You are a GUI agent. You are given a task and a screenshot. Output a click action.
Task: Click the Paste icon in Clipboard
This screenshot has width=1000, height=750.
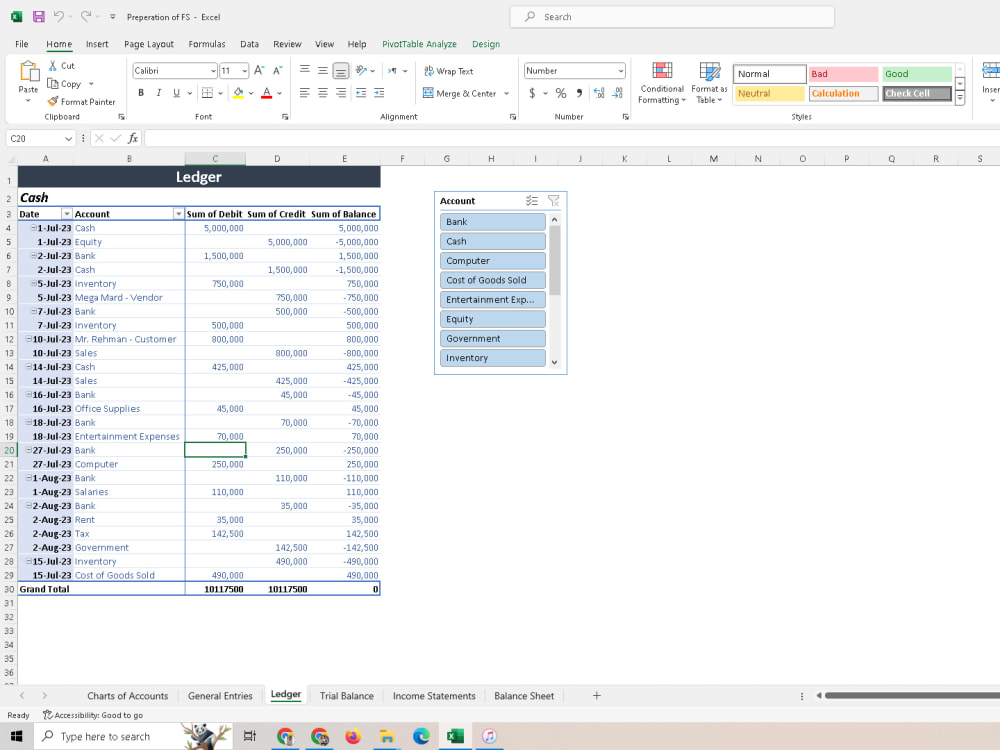tap(28, 71)
